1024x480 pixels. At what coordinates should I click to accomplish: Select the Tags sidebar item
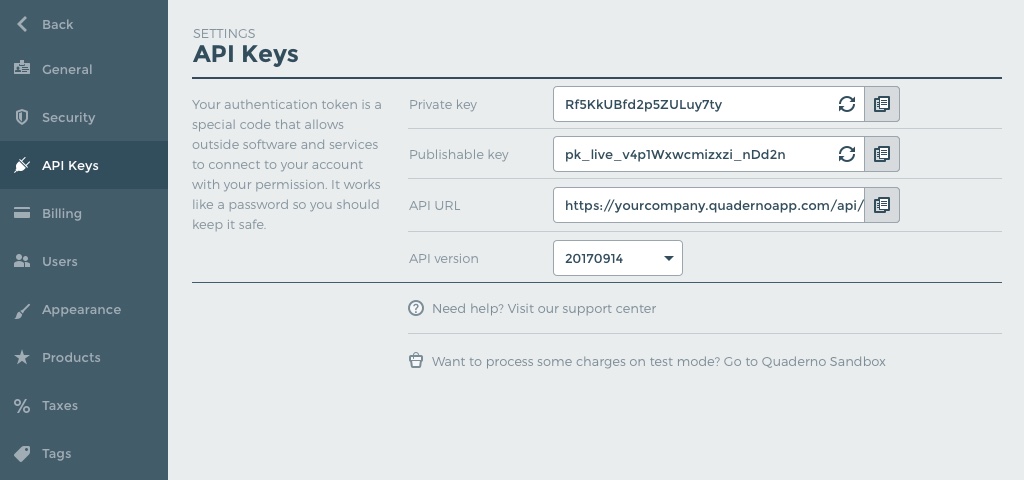84,454
